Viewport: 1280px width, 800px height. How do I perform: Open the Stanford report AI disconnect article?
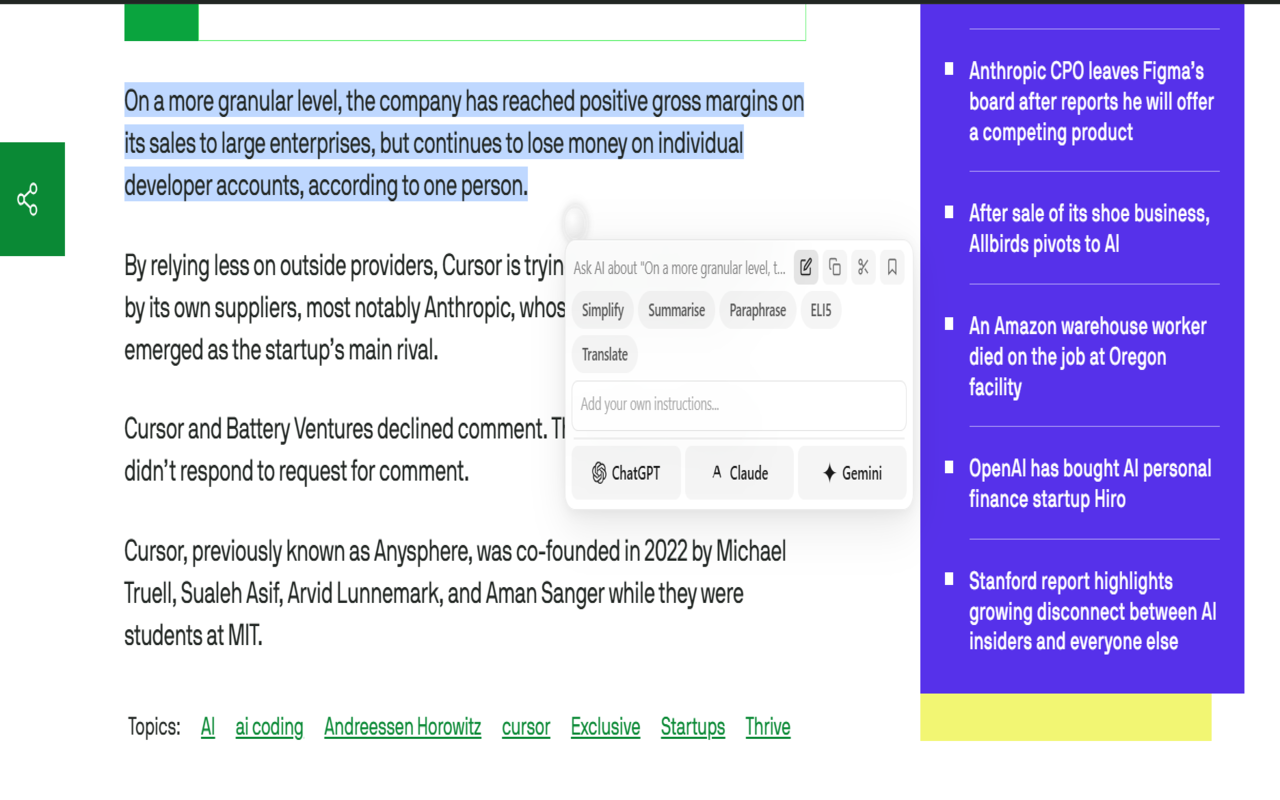pos(1093,611)
